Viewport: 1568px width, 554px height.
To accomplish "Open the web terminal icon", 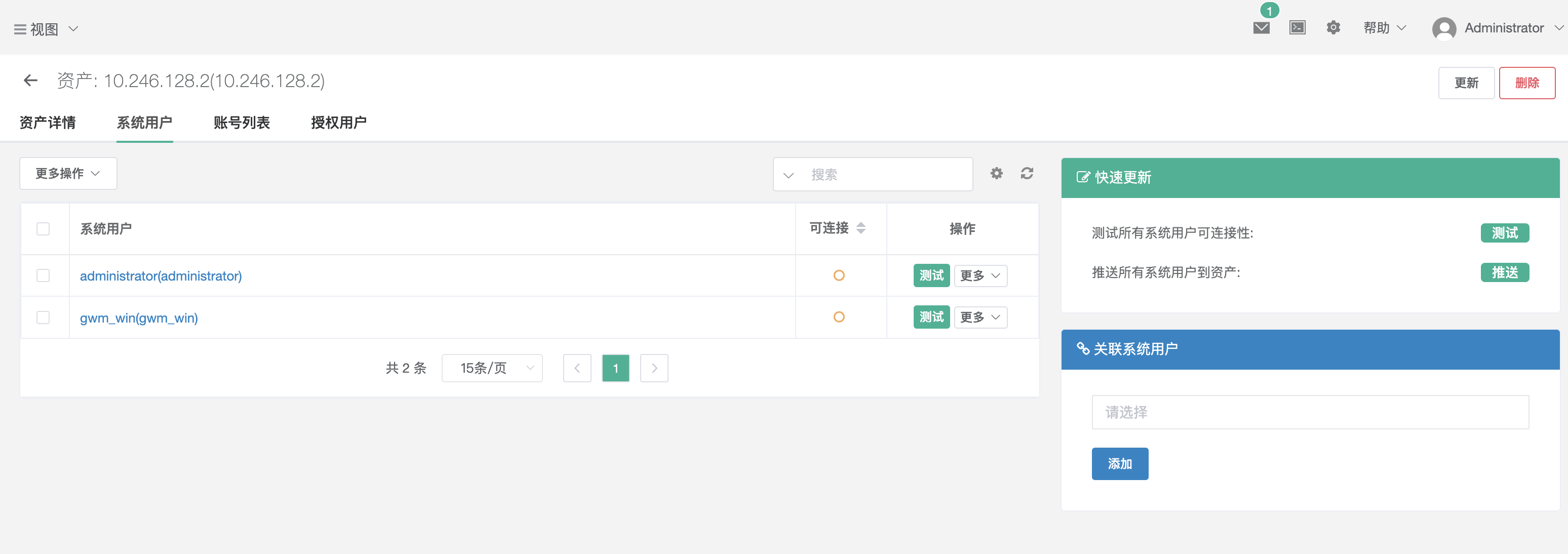I will pyautogui.click(x=1297, y=27).
